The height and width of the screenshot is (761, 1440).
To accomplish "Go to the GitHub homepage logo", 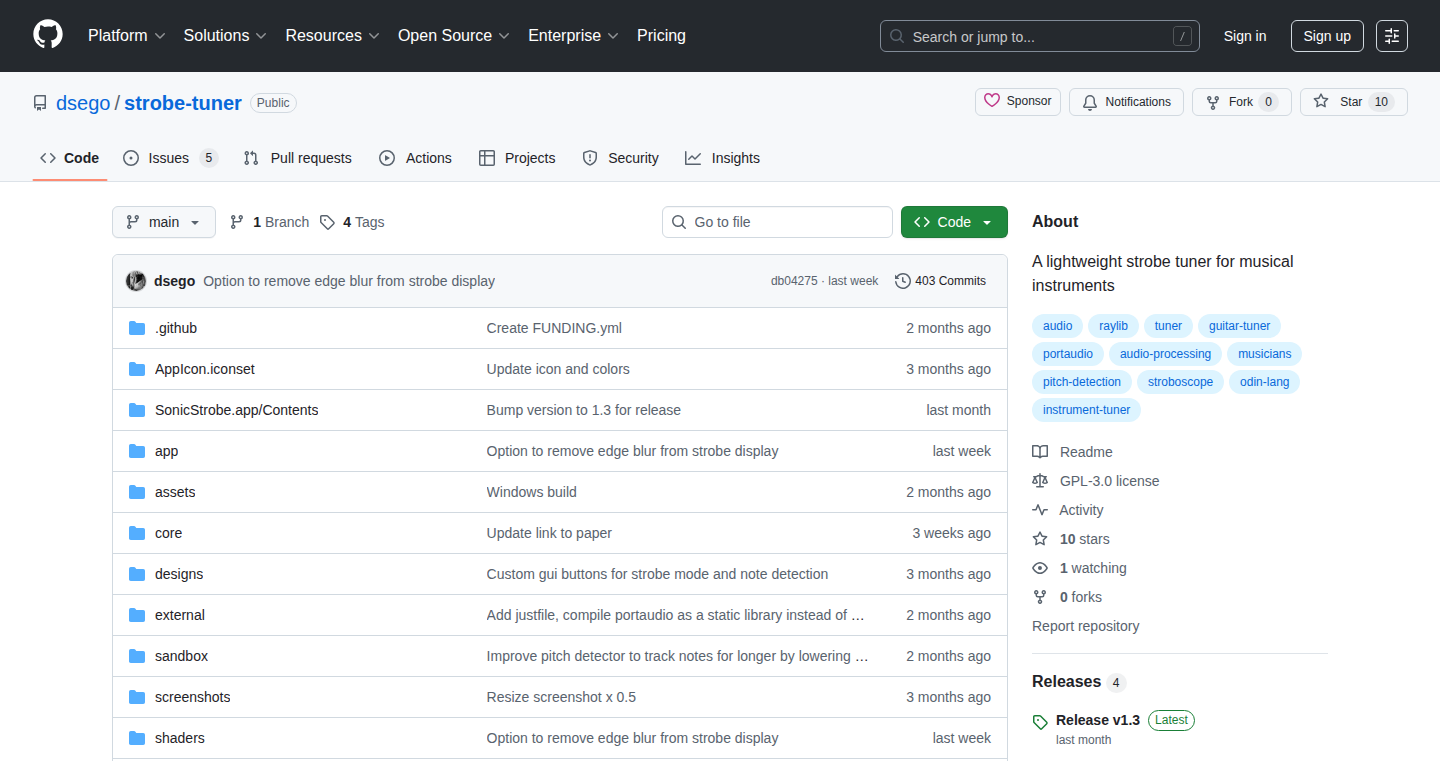I will click(x=48, y=35).
